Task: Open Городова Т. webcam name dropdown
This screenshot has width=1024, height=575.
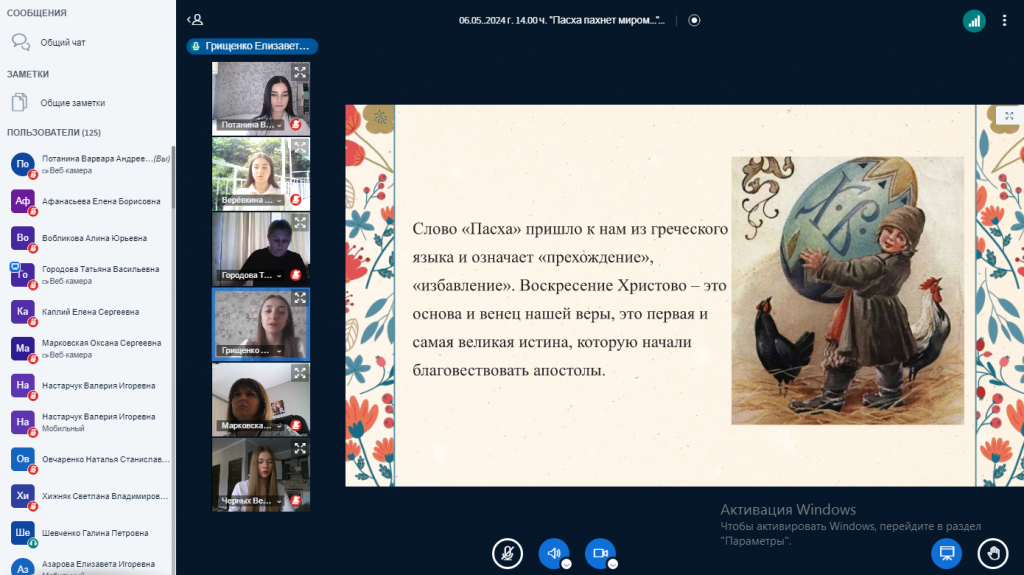Action: point(251,275)
